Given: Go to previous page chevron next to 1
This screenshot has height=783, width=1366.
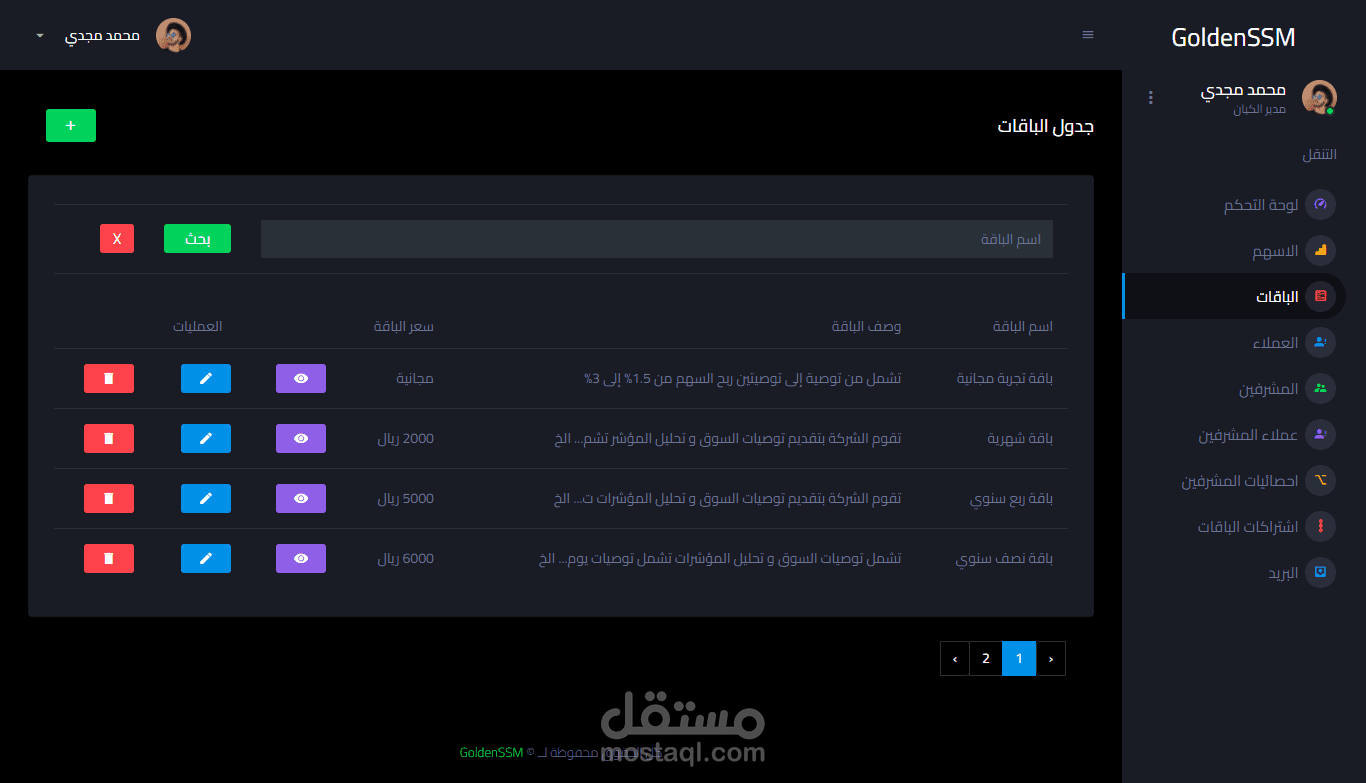Looking at the screenshot, I should [x=1051, y=658].
